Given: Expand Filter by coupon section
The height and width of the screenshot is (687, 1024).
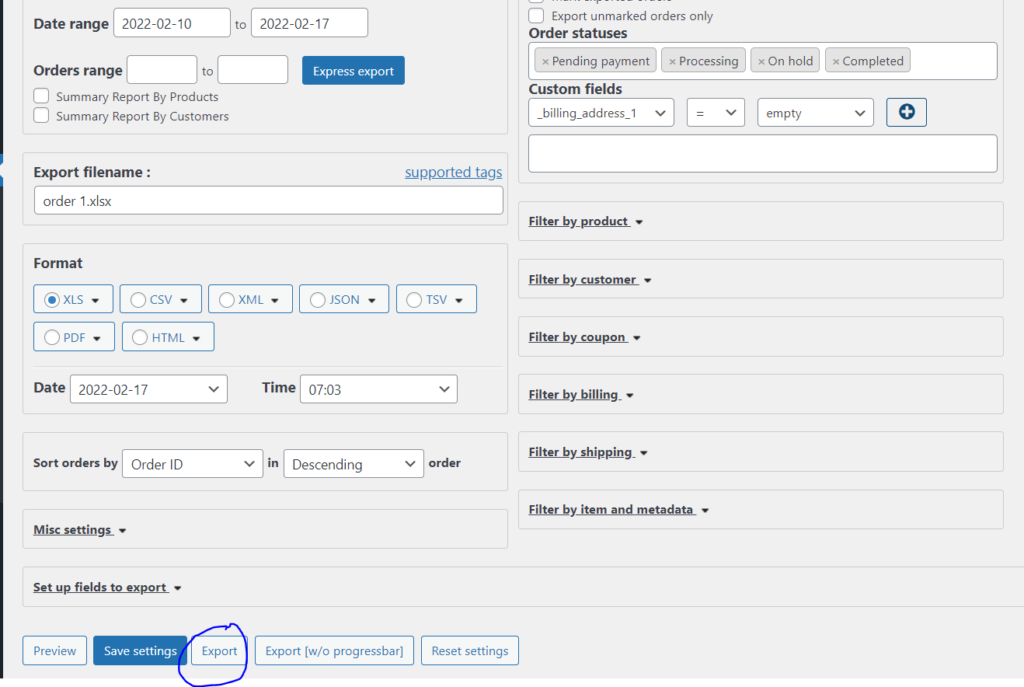Looking at the screenshot, I should click(584, 337).
